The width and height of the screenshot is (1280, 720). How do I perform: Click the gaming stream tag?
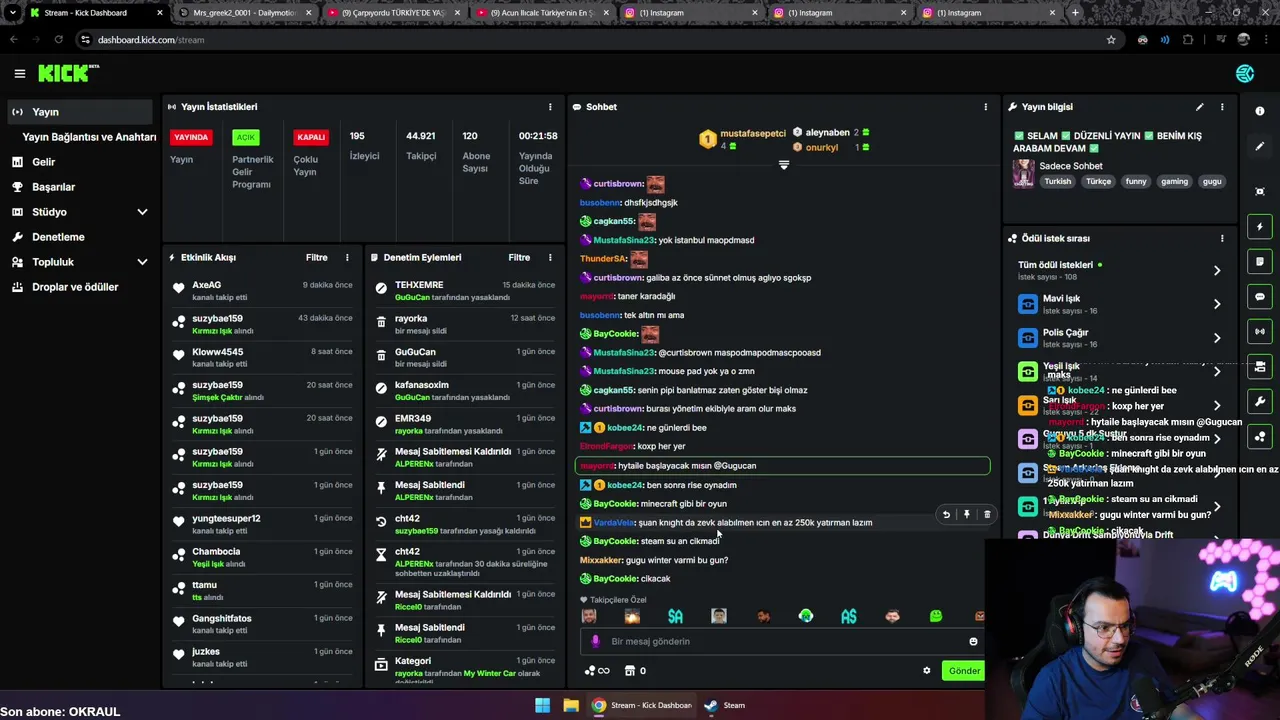pos(1174,182)
